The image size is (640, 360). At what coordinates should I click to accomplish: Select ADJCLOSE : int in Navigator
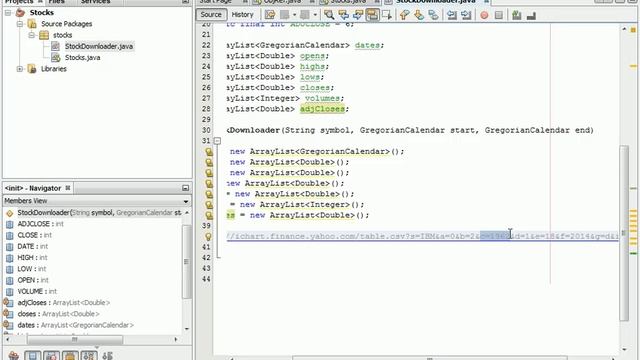click(40, 224)
